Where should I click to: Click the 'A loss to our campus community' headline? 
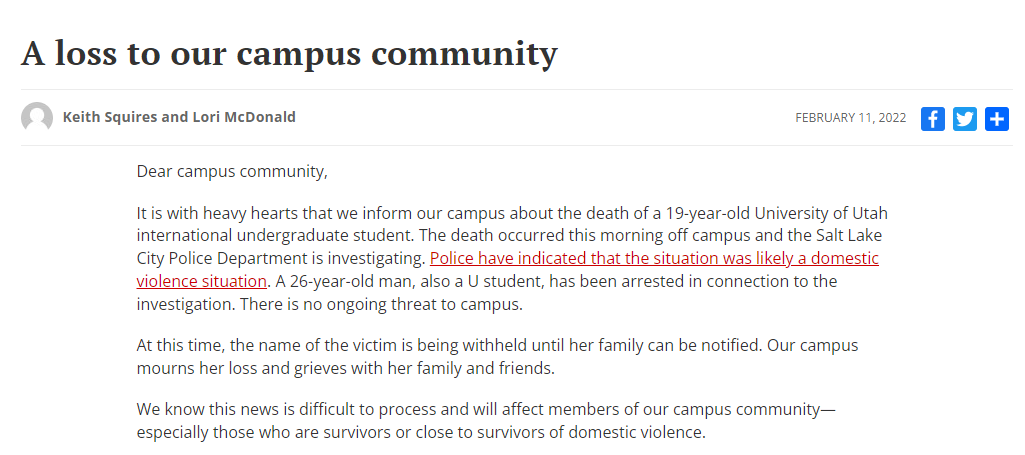[x=289, y=53]
